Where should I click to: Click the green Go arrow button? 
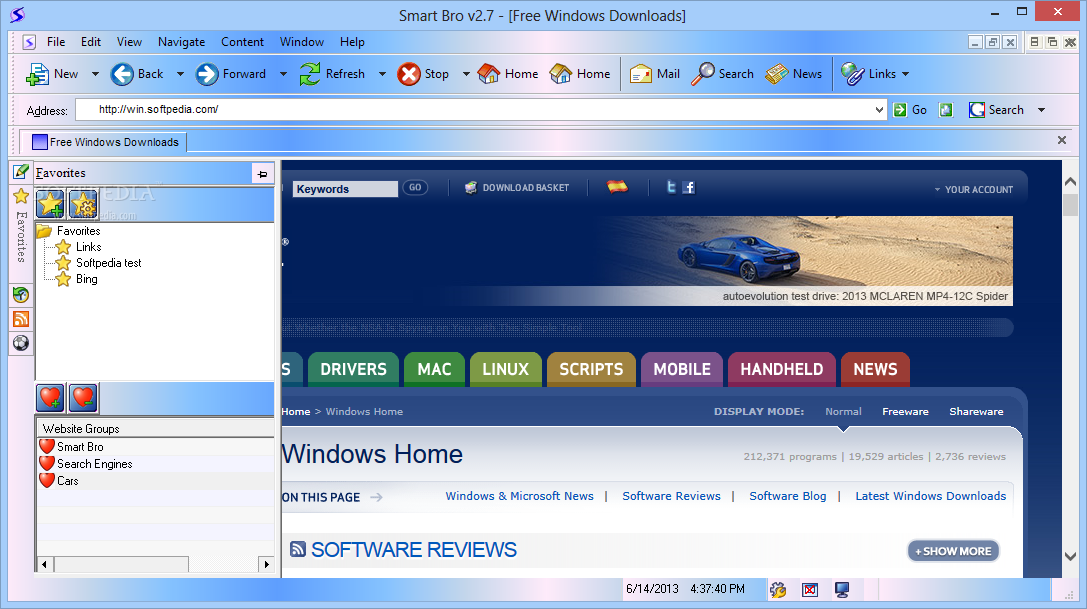900,110
